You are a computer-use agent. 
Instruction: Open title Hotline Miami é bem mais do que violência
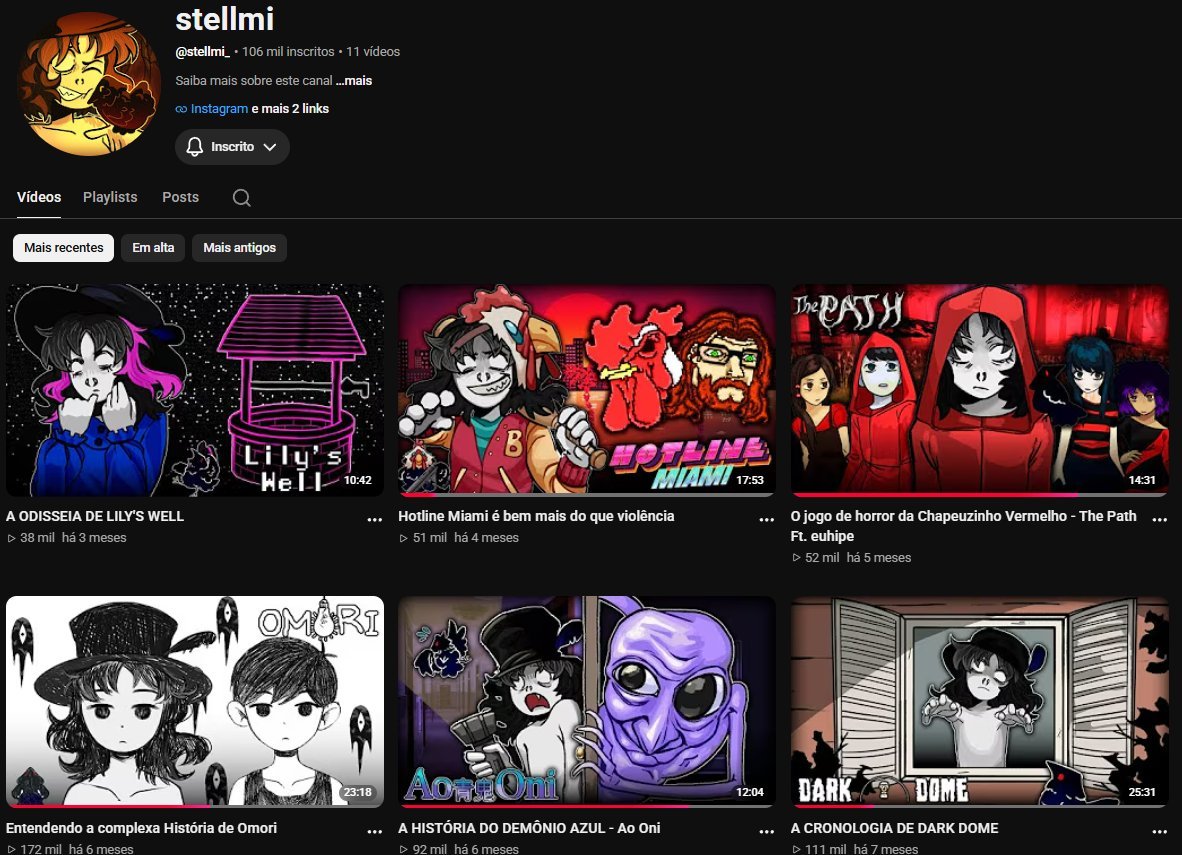(536, 516)
